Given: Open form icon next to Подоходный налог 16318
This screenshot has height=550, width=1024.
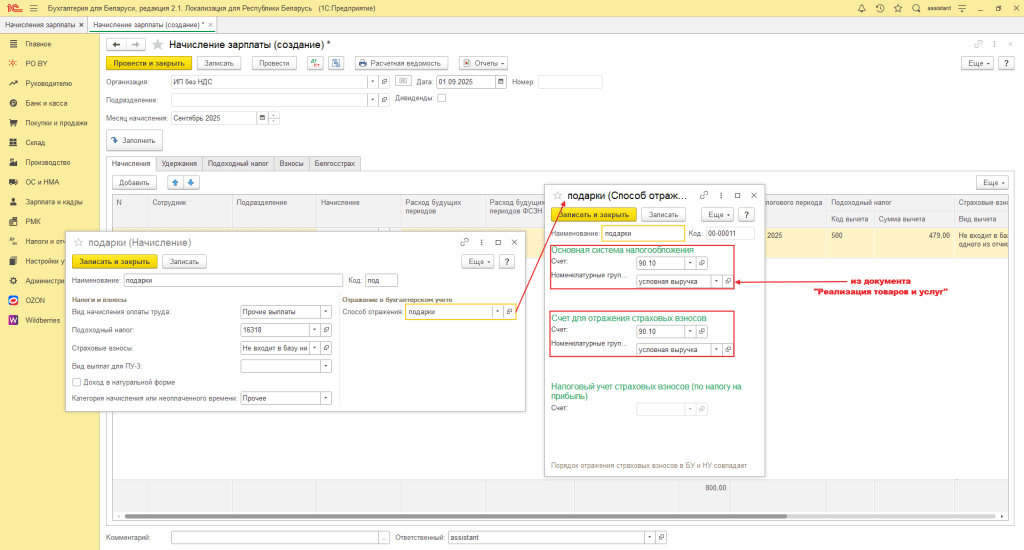Looking at the screenshot, I should point(326,330).
